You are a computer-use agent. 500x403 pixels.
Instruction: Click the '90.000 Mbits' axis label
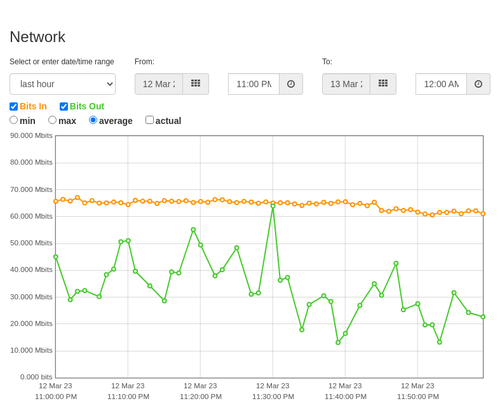click(x=31, y=136)
